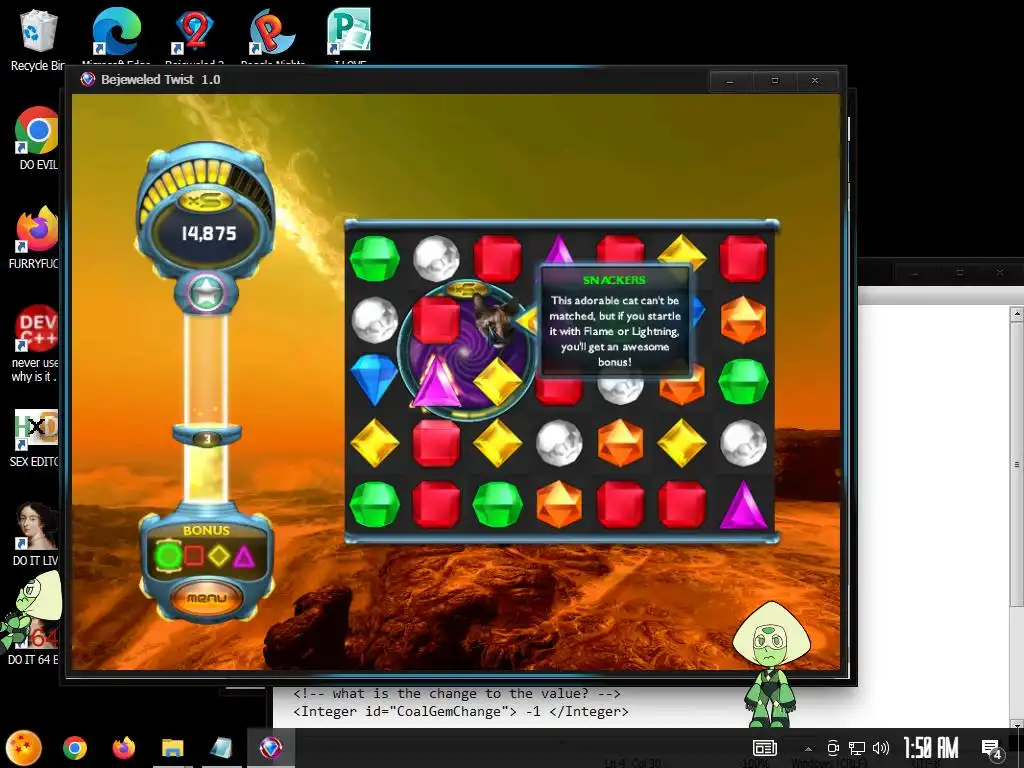Click the 14,875 score display
Image resolution: width=1024 pixels, height=768 pixels.
click(x=208, y=233)
